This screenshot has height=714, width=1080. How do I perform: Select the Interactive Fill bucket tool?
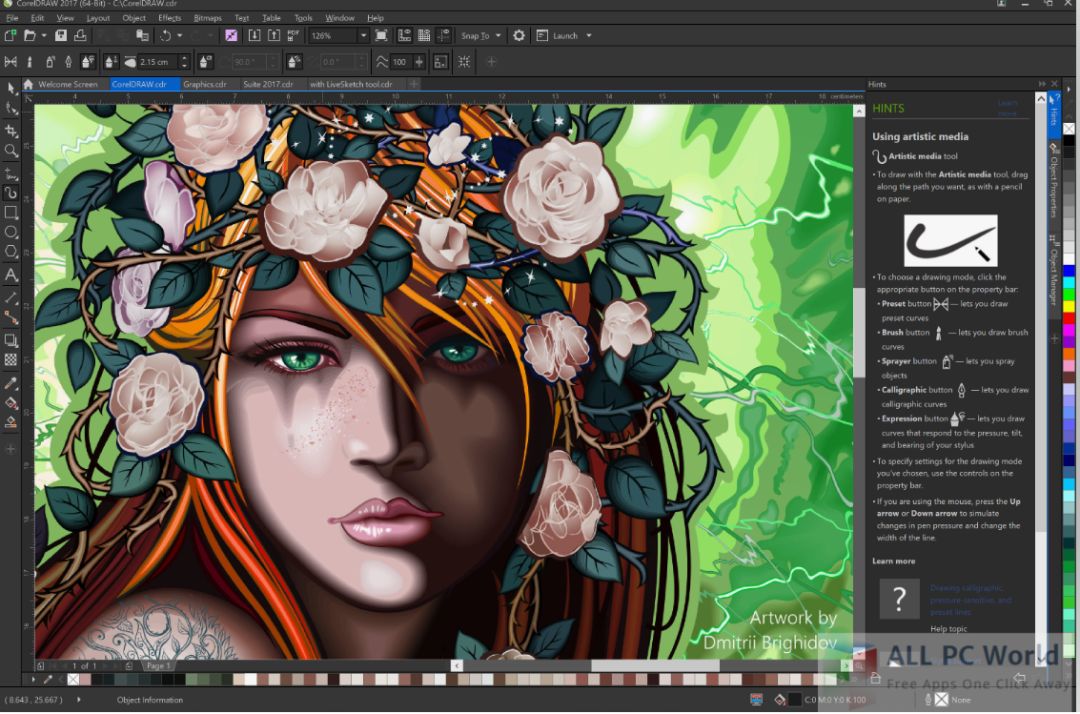click(11, 403)
